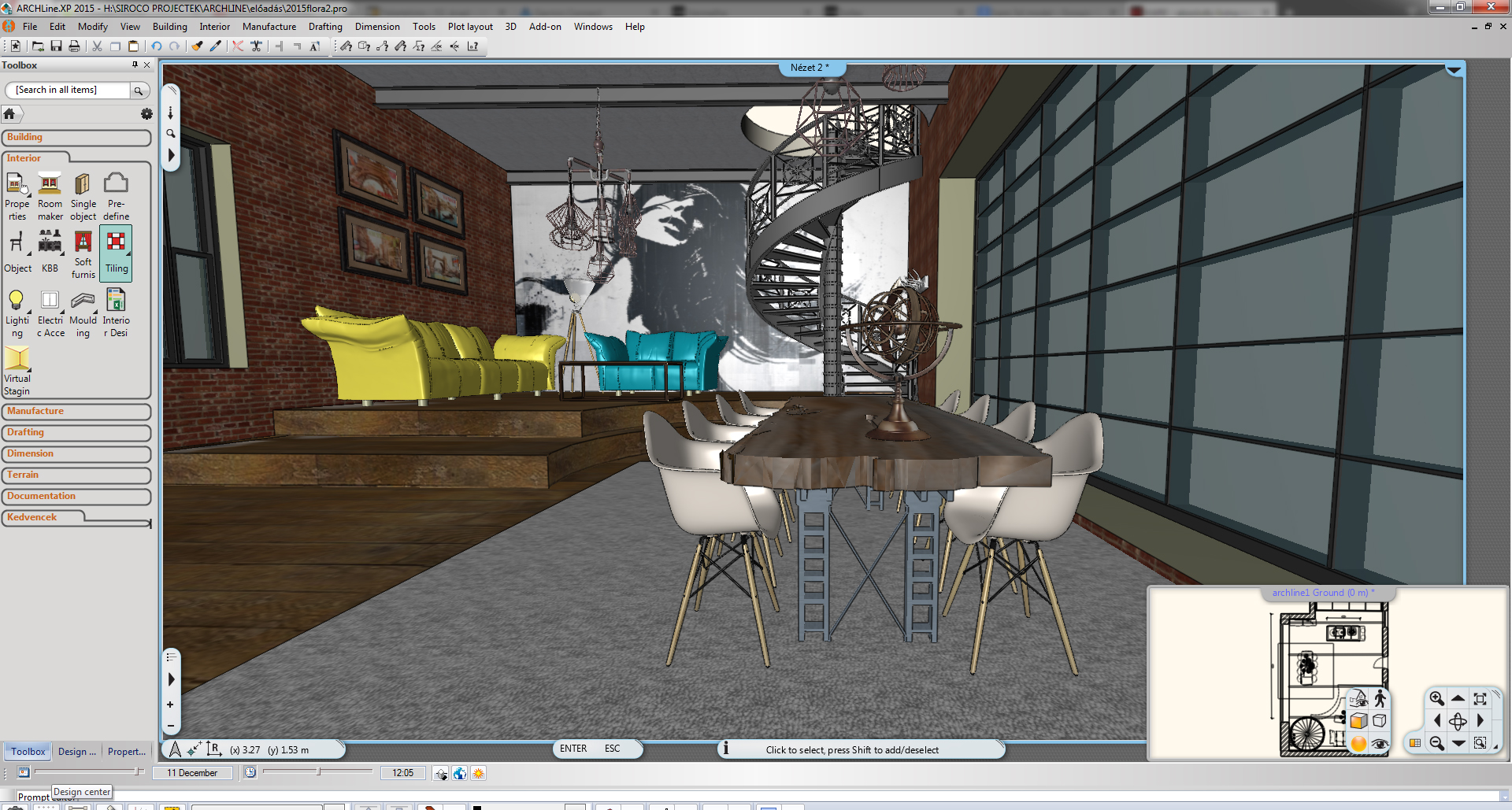Open the Plot layout menu
The image size is (1512, 810).
coord(469,27)
